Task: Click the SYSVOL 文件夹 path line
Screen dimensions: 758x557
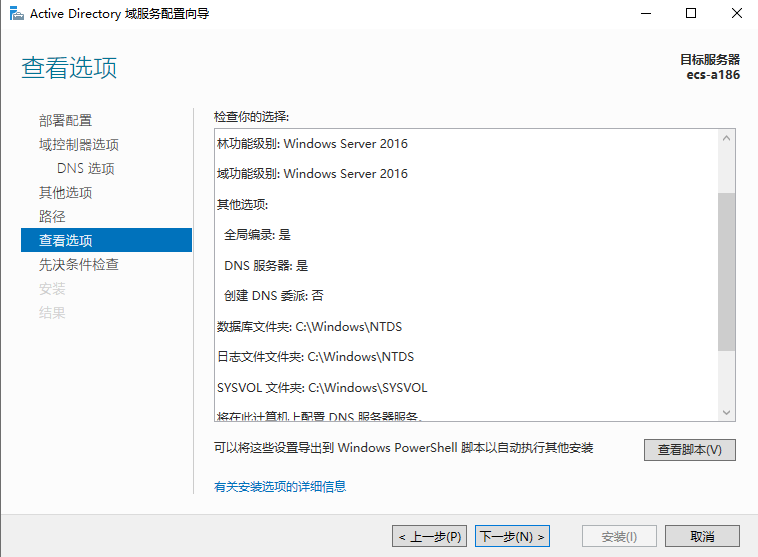Action: click(x=322, y=388)
